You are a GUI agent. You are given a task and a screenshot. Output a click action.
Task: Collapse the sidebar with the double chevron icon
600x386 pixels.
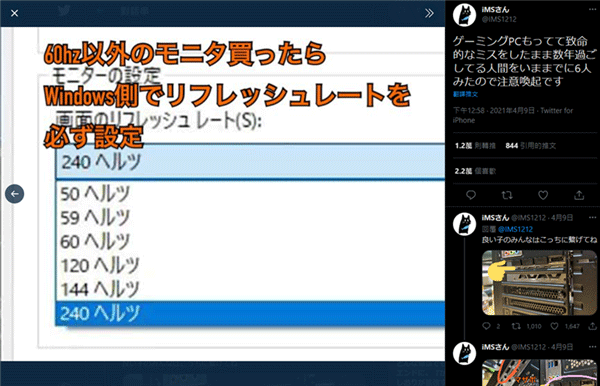pyautogui.click(x=429, y=13)
